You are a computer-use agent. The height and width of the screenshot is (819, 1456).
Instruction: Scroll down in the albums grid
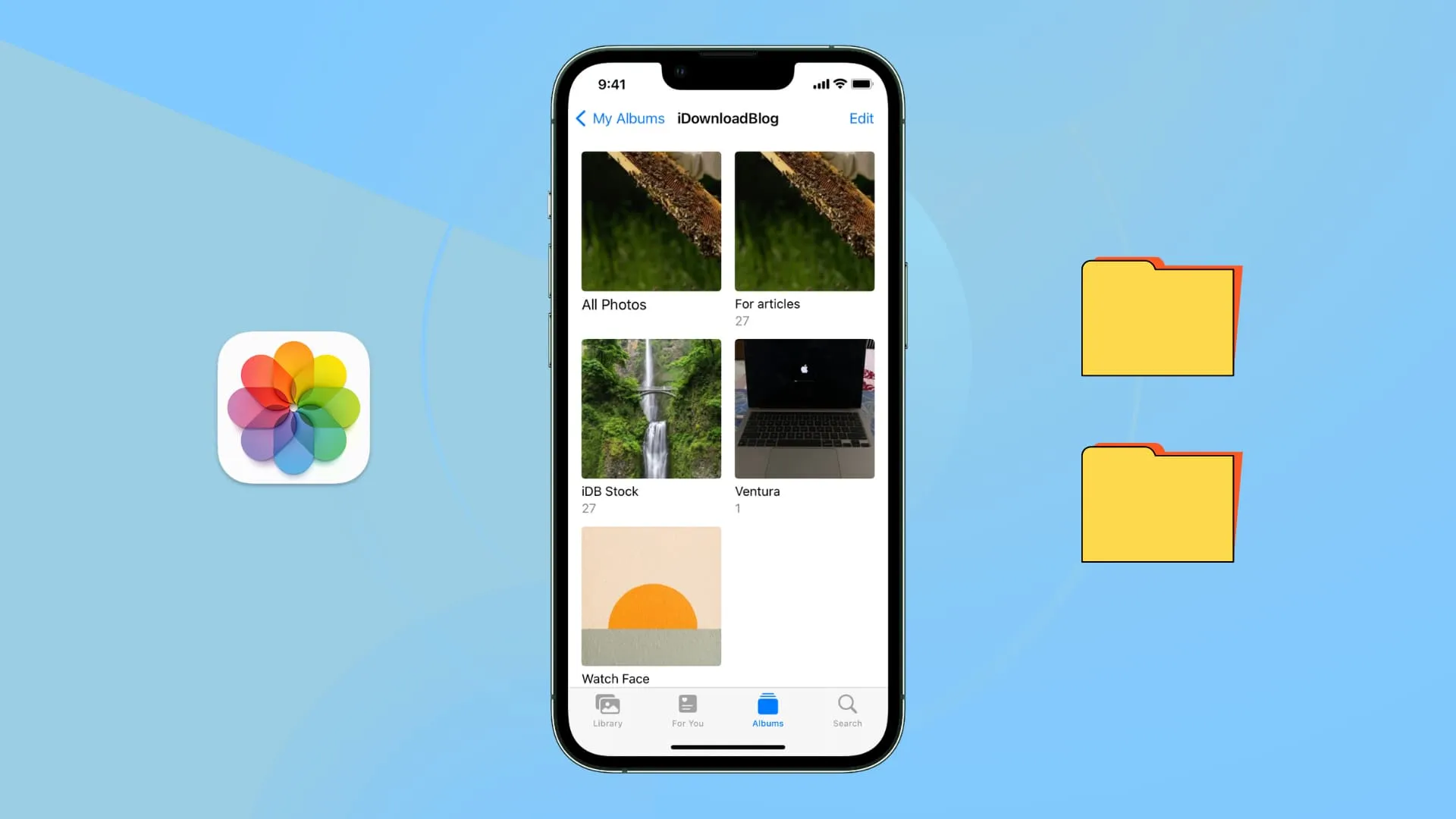[728, 420]
